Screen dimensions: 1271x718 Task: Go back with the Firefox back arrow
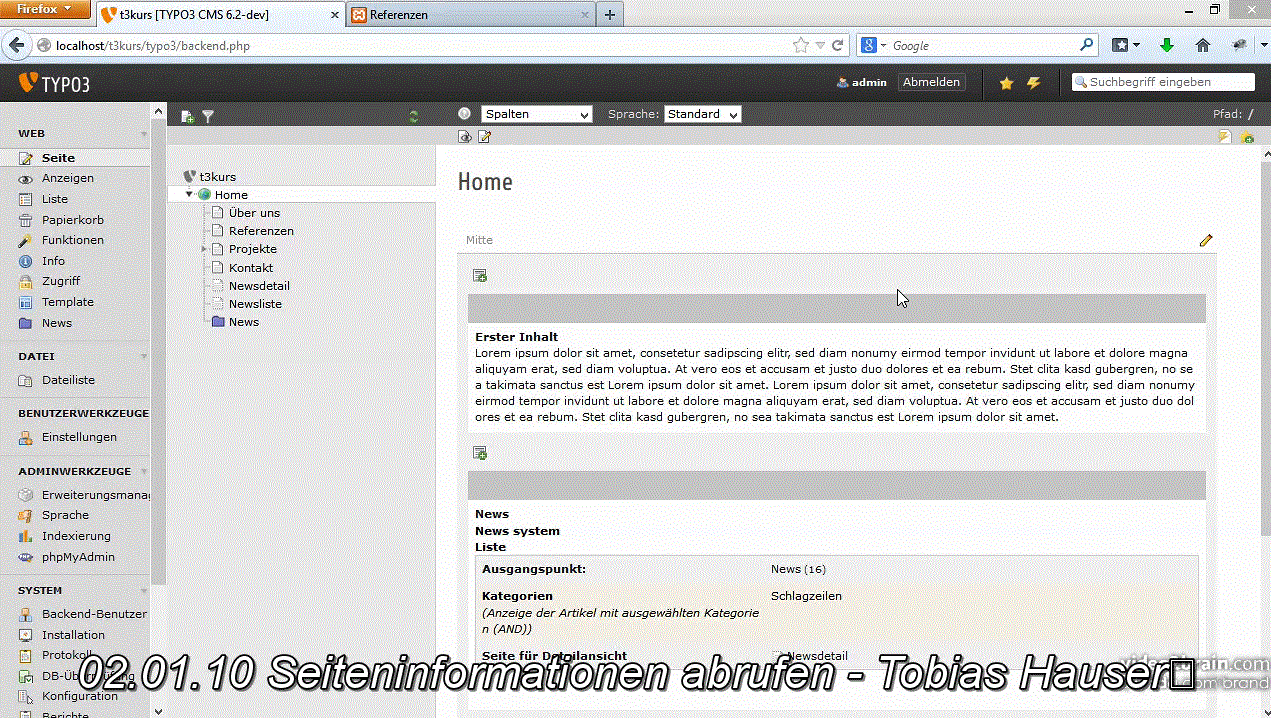pyautogui.click(x=16, y=45)
